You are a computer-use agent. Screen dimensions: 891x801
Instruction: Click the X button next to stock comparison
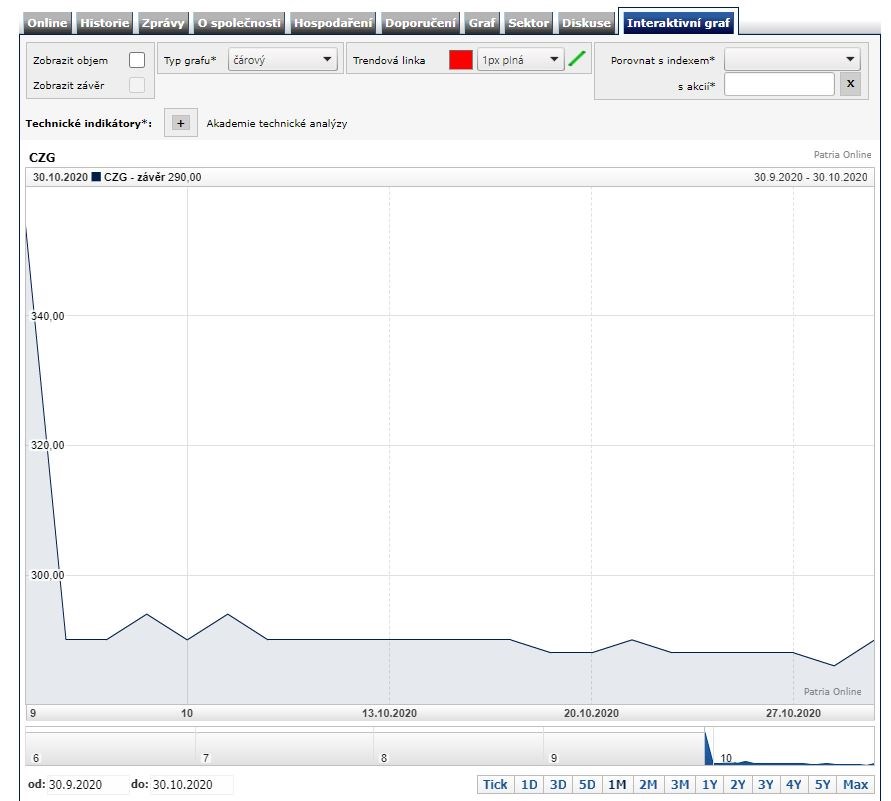pos(849,85)
